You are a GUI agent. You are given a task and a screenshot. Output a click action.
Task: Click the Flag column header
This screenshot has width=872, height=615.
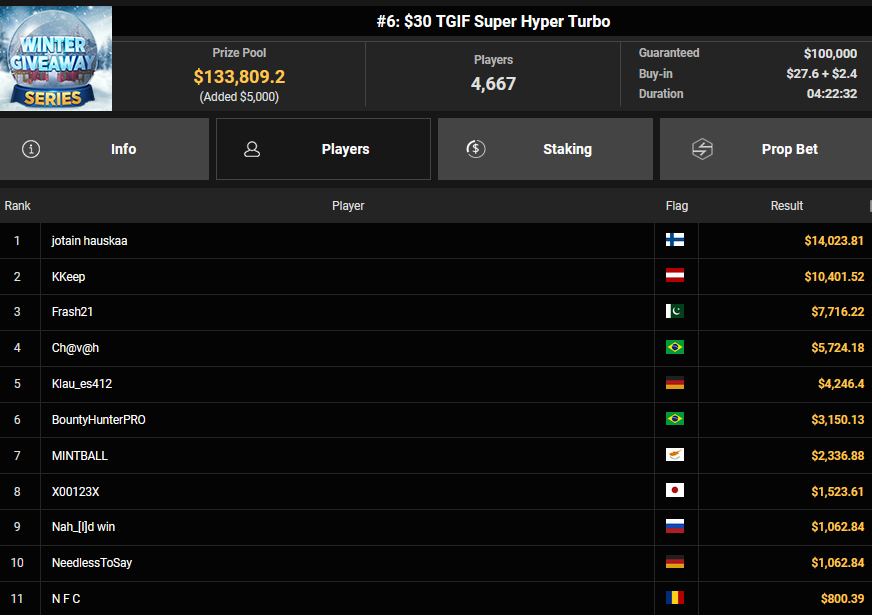tap(677, 206)
